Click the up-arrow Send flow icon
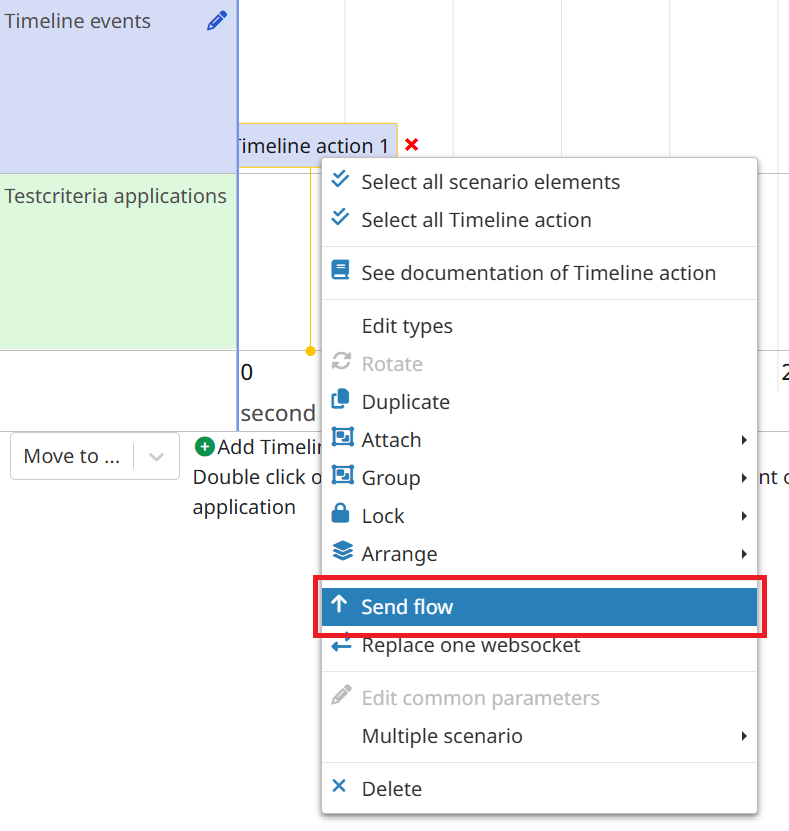The width and height of the screenshot is (789, 831). coord(339,603)
